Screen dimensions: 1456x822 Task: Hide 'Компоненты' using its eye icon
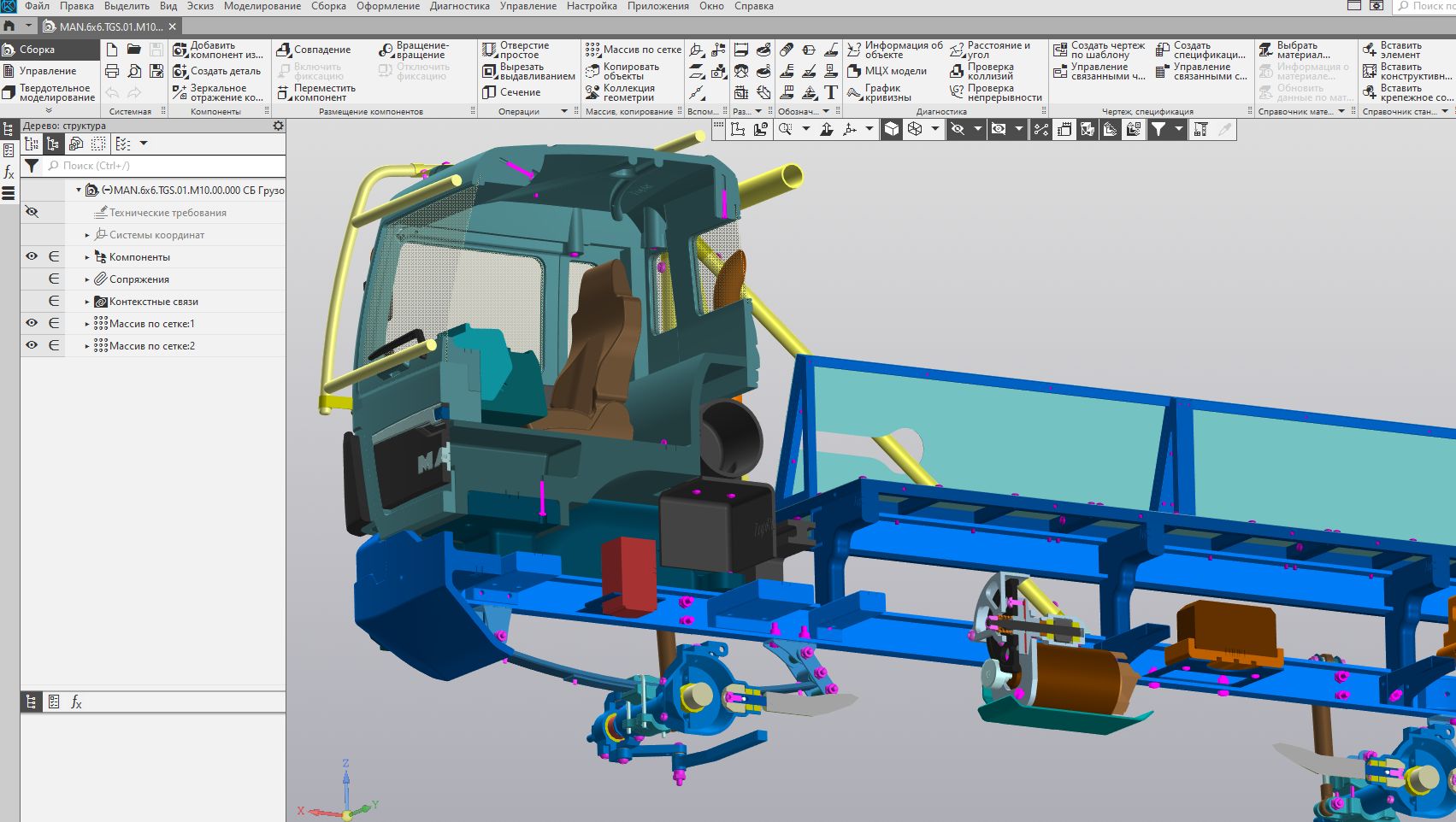32,256
